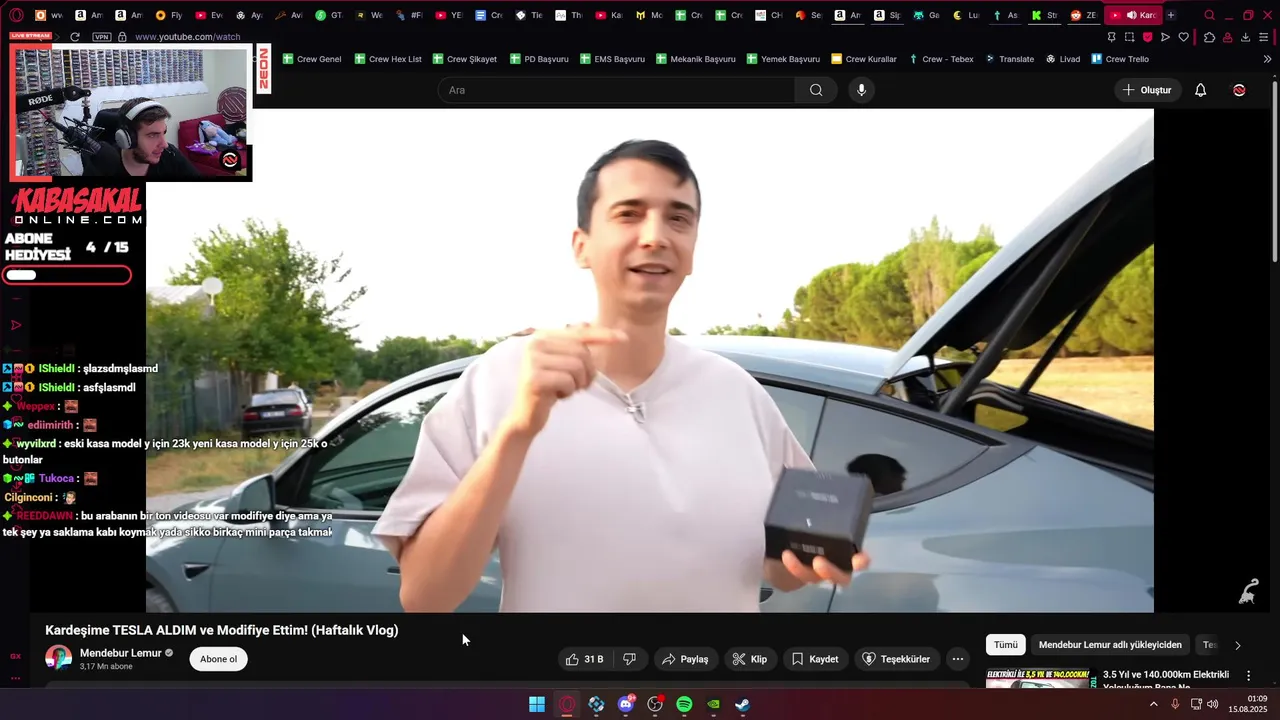Toggle the VPN badge in address bar

tap(101, 37)
